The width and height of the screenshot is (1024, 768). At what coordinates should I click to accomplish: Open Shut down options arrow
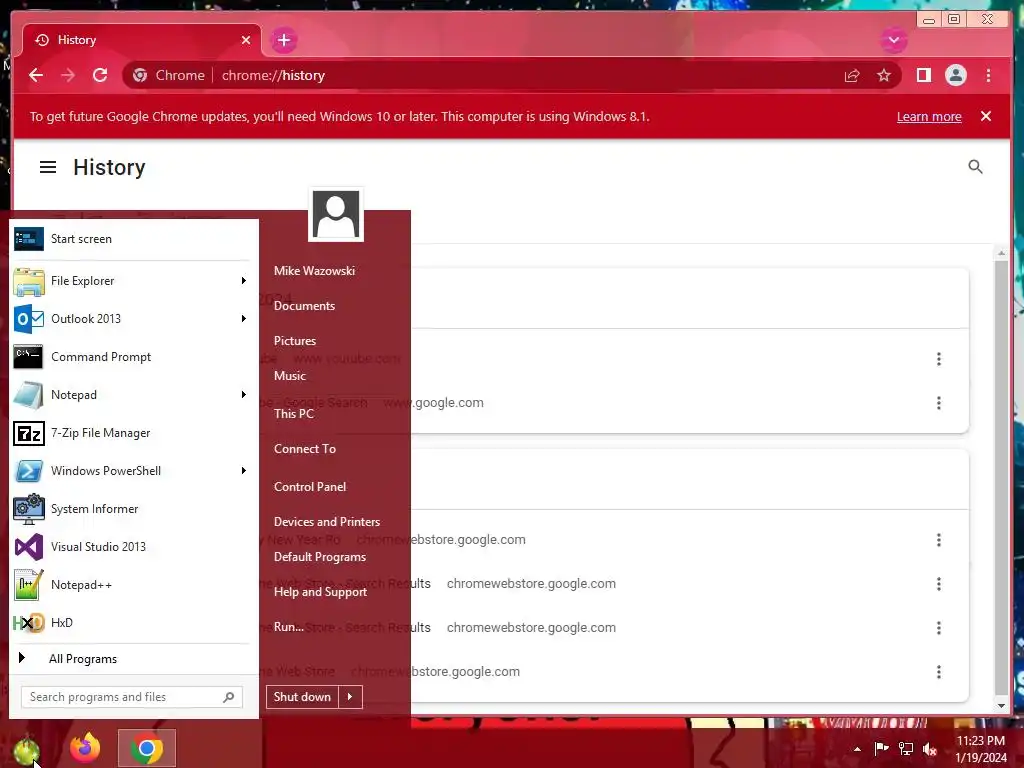tap(351, 697)
